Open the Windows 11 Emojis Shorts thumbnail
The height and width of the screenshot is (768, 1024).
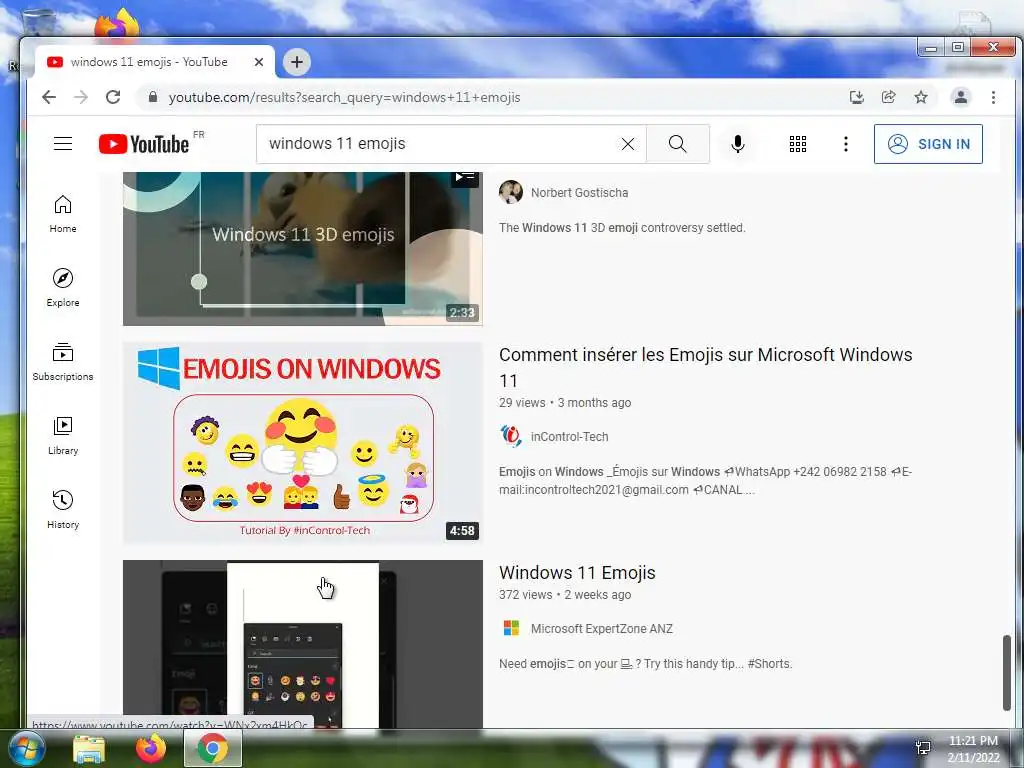[303, 644]
